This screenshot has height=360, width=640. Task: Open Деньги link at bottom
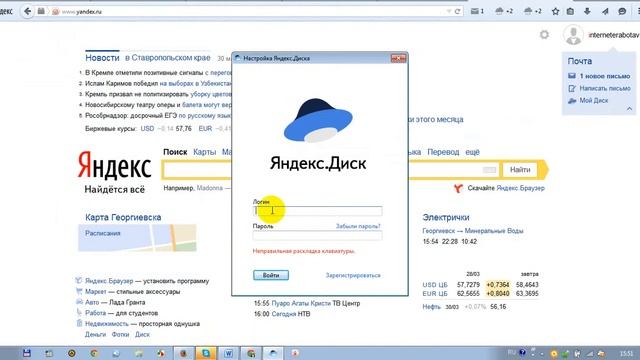[96, 334]
